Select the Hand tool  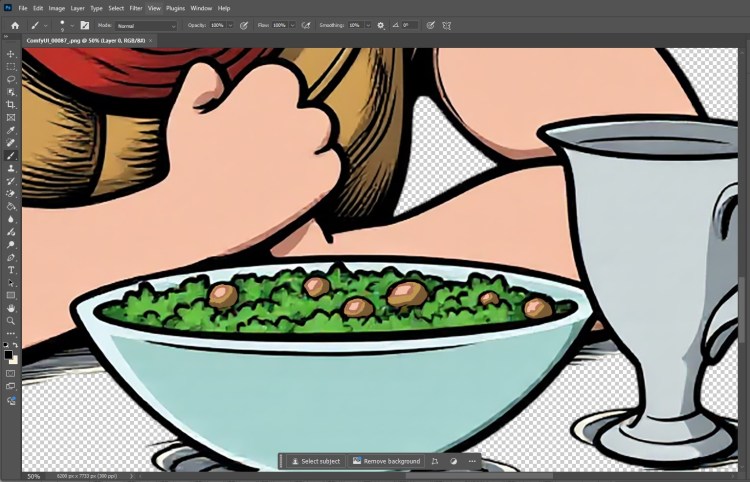click(x=11, y=308)
